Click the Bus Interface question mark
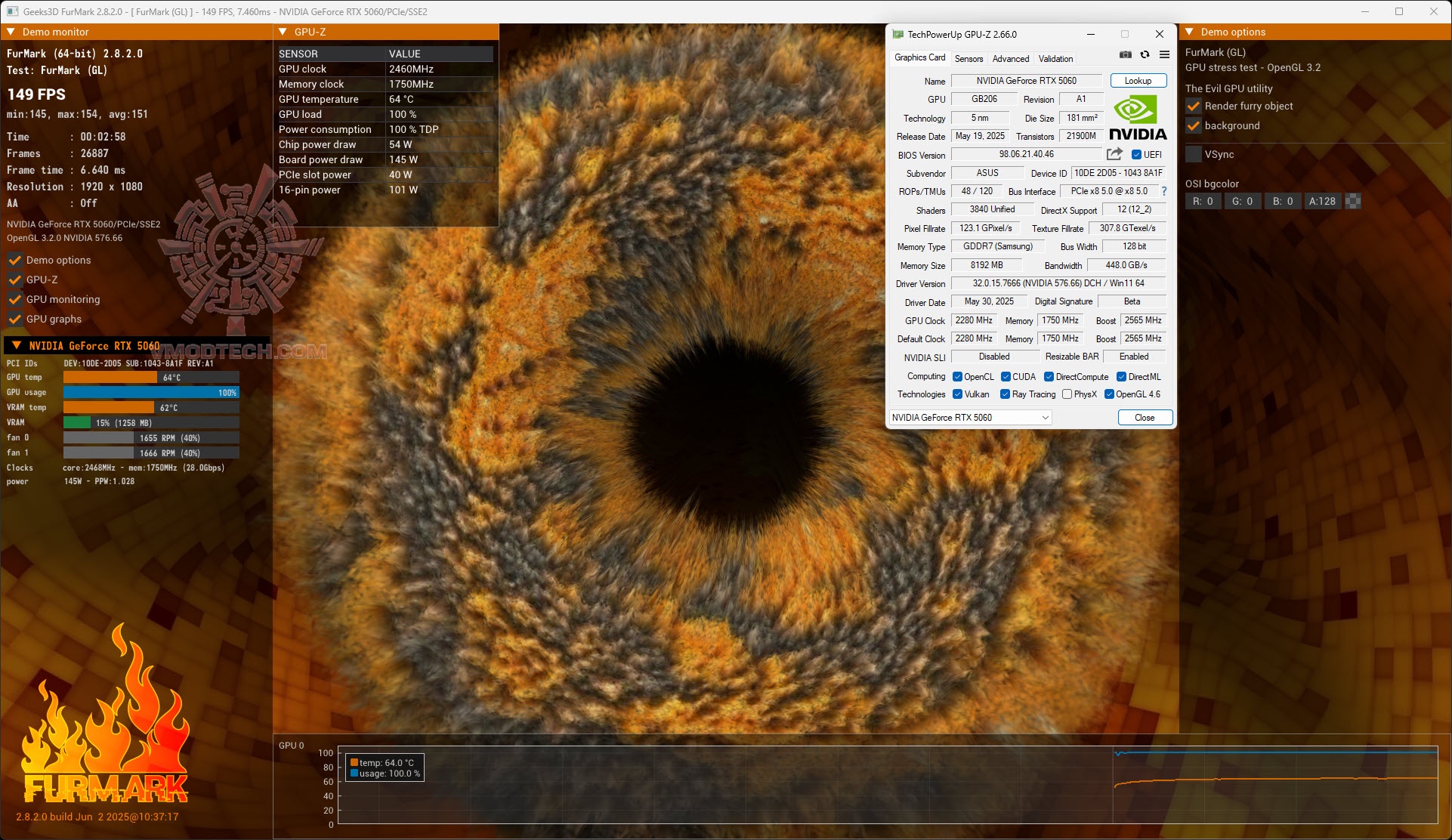Image resolution: width=1452 pixels, height=840 pixels. (1164, 191)
